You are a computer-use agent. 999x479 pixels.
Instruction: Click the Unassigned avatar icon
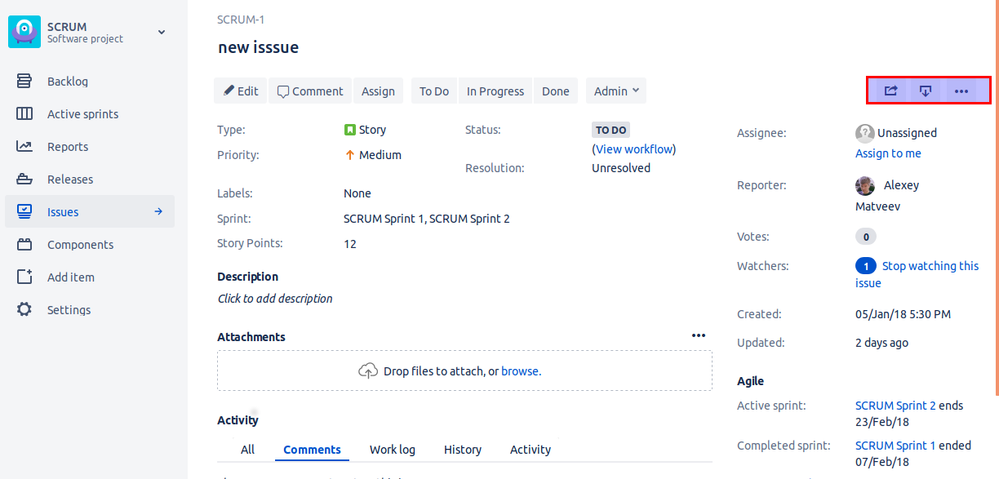[x=865, y=133]
